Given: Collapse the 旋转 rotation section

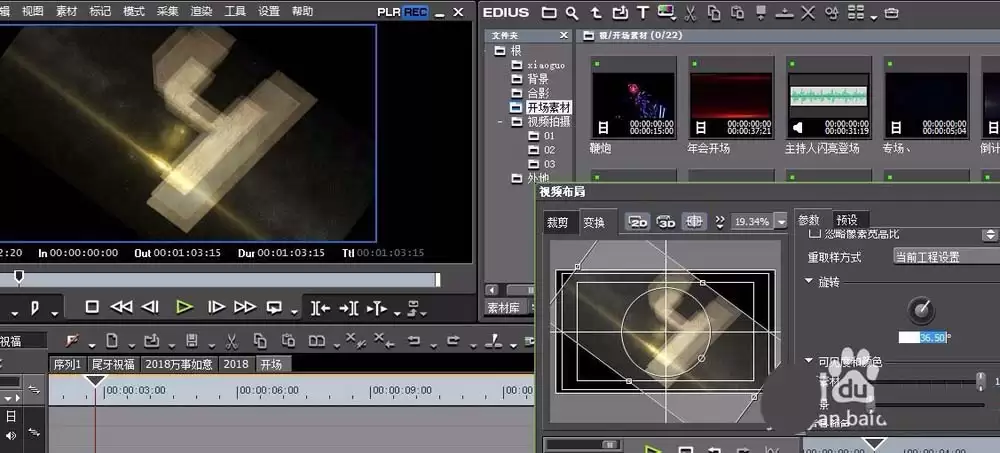Looking at the screenshot, I should click(809, 281).
